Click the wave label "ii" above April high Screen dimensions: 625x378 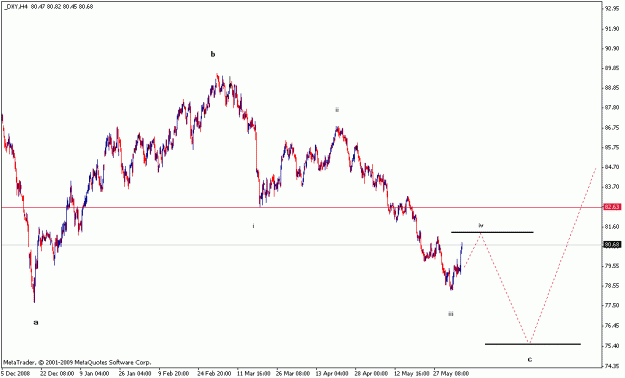337,110
